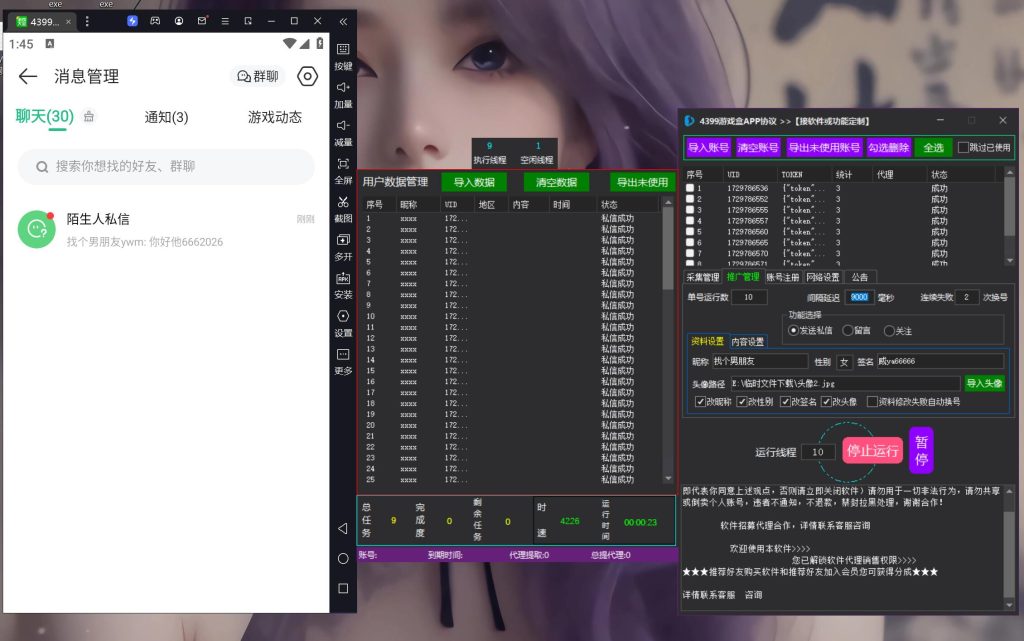Image resolution: width=1024 pixels, height=641 pixels.
Task: Select the 留言 radio option
Action: coord(848,331)
